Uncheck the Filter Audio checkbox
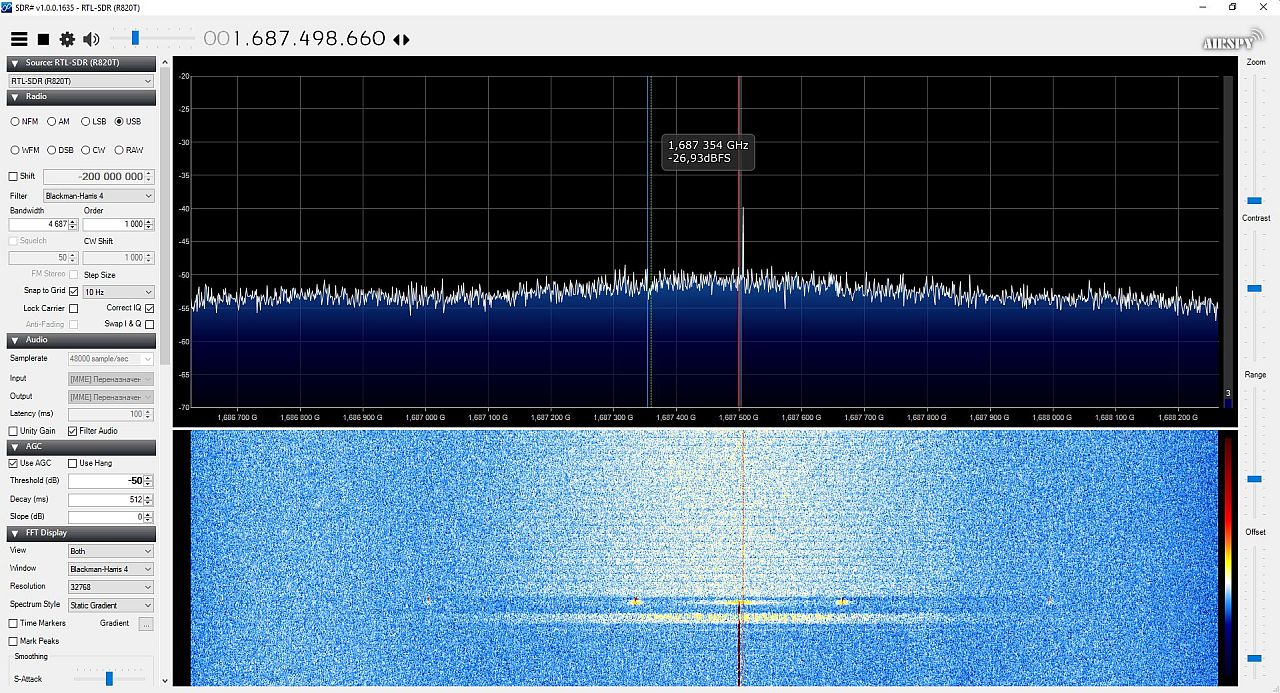 click(x=72, y=431)
